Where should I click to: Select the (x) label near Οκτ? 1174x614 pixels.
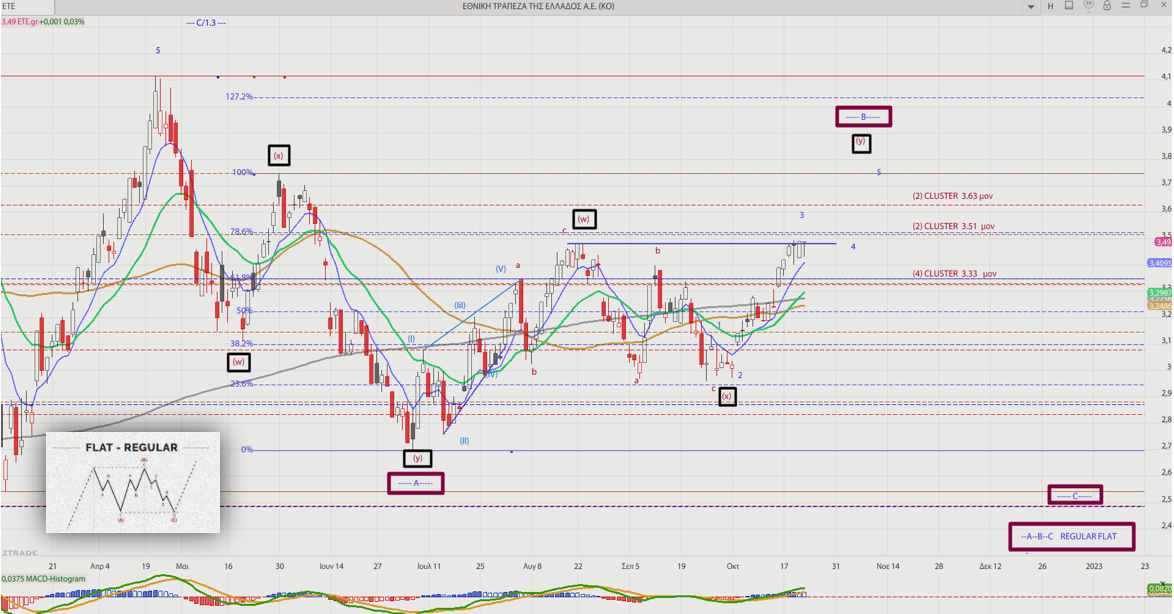point(727,396)
